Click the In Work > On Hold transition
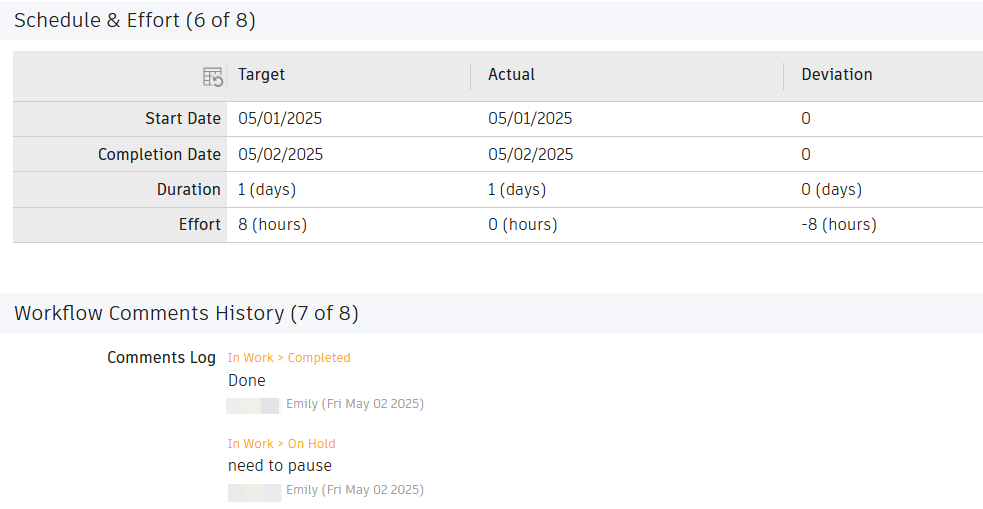The image size is (983, 509). [281, 444]
